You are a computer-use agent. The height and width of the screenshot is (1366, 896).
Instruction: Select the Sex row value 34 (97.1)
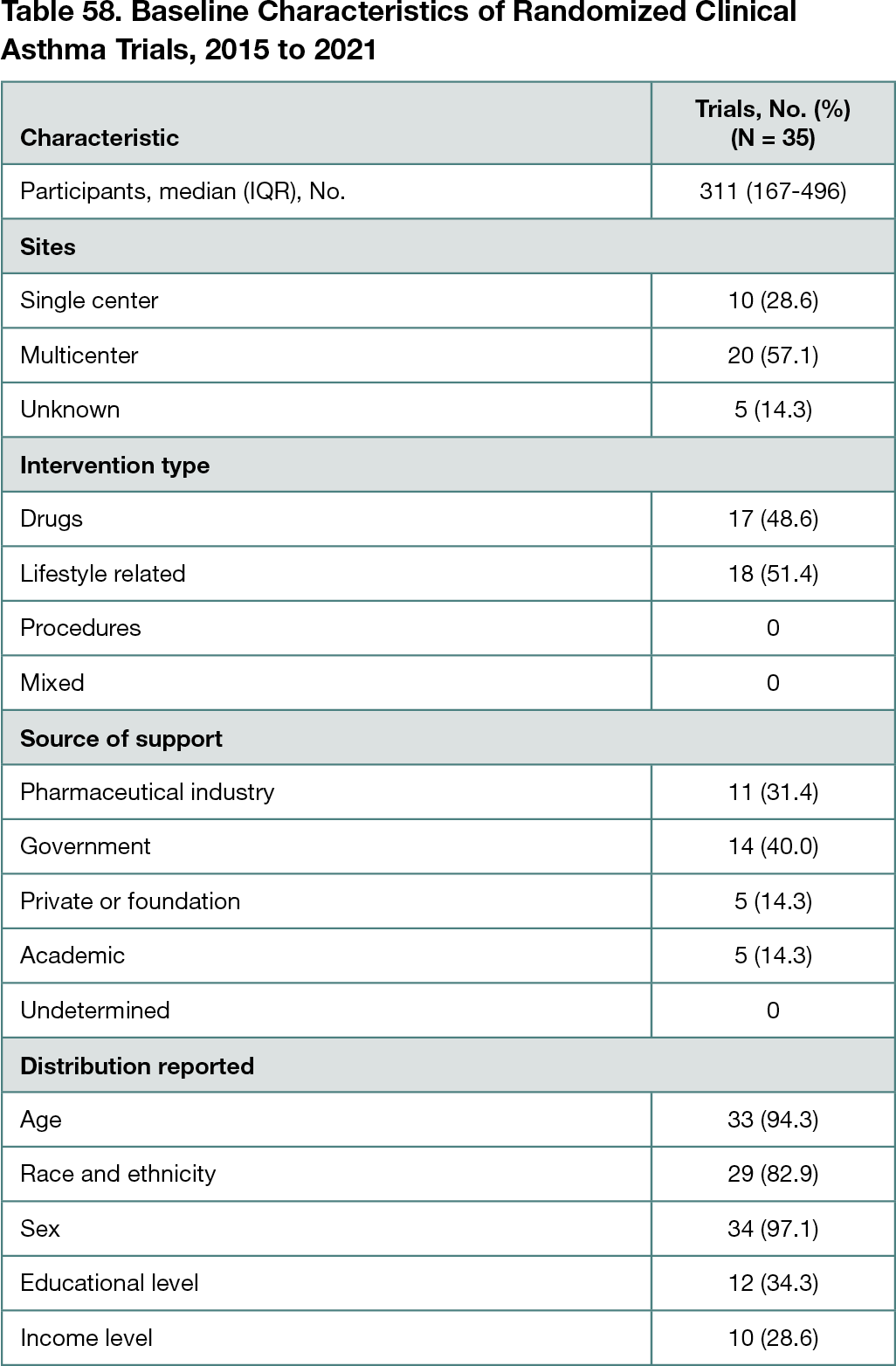point(773,1229)
